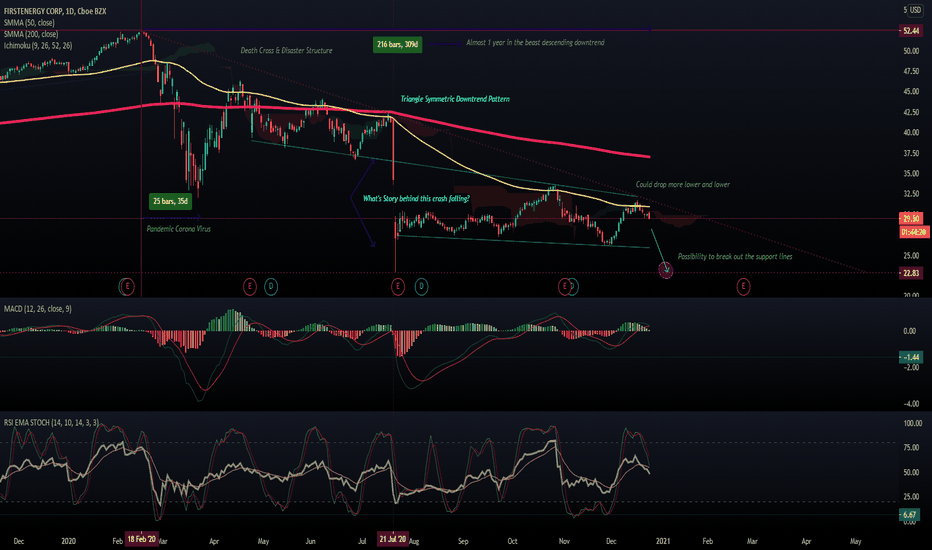Click the Possibility to break out support text

pyautogui.click(x=735, y=257)
